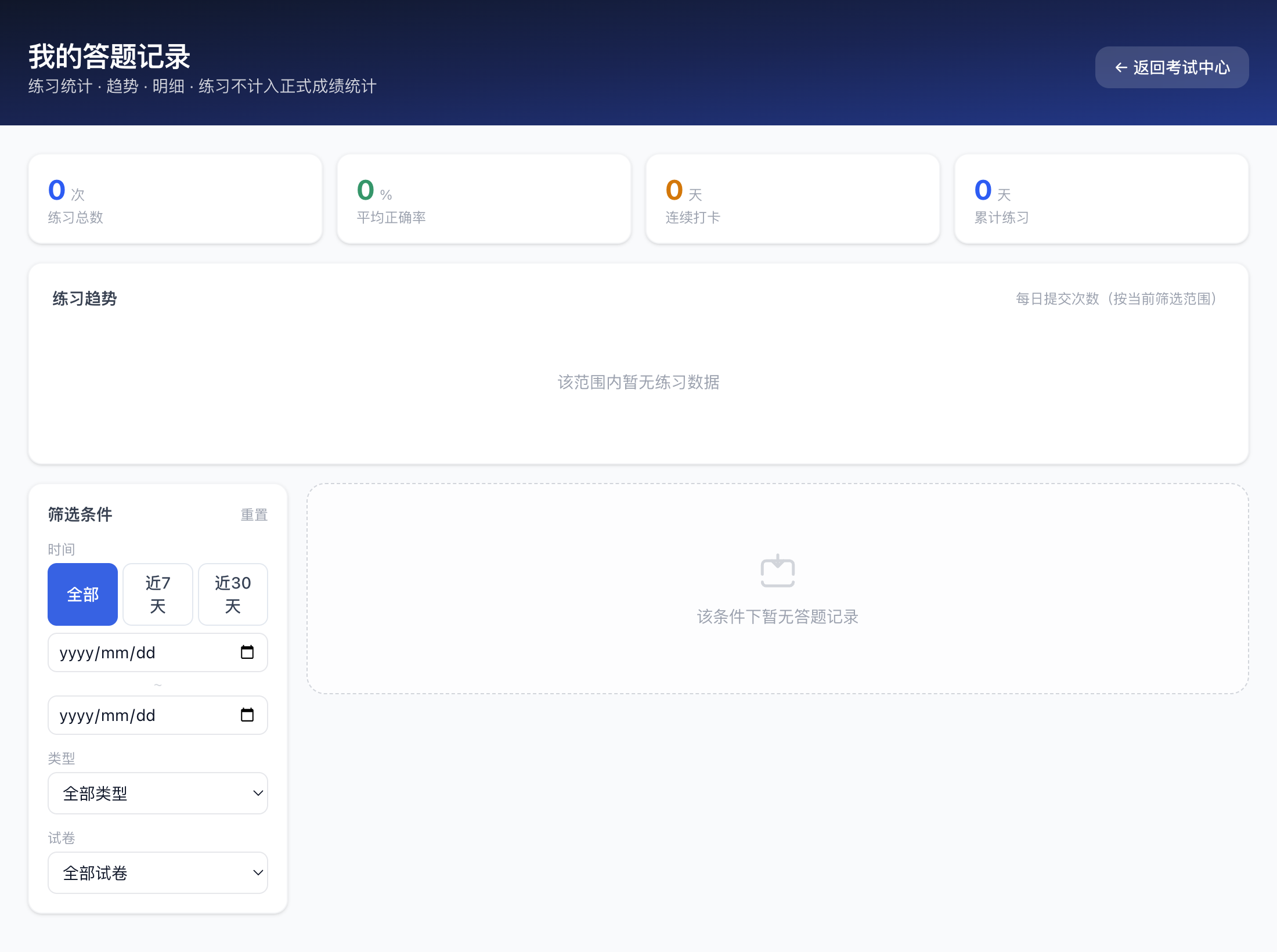Click the 类型 filter label
Screen dimensions: 1277x952
(62, 758)
